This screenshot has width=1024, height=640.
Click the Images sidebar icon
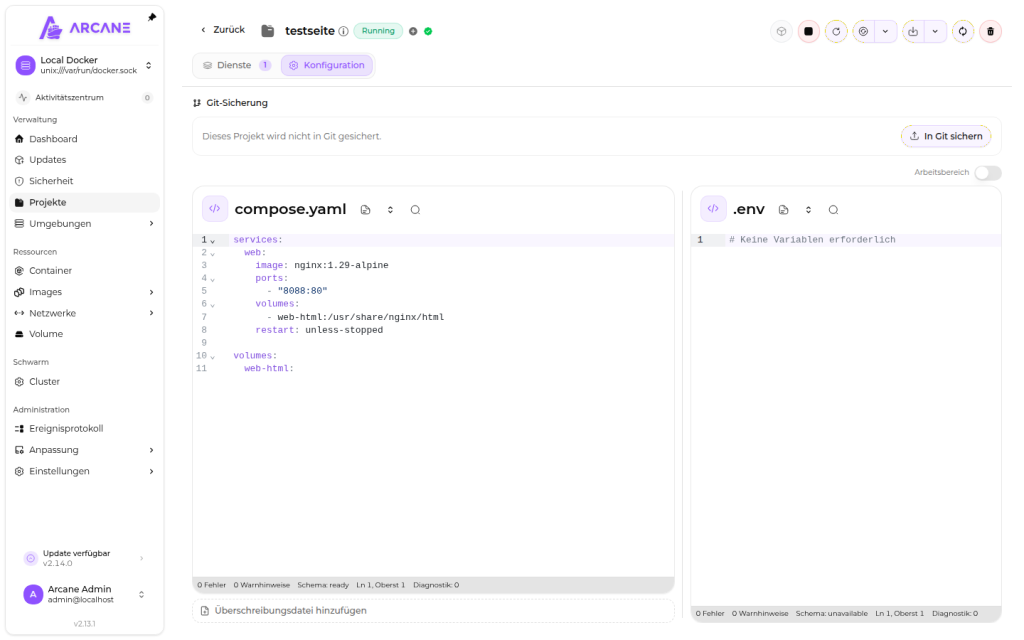pyautogui.click(x=19, y=292)
